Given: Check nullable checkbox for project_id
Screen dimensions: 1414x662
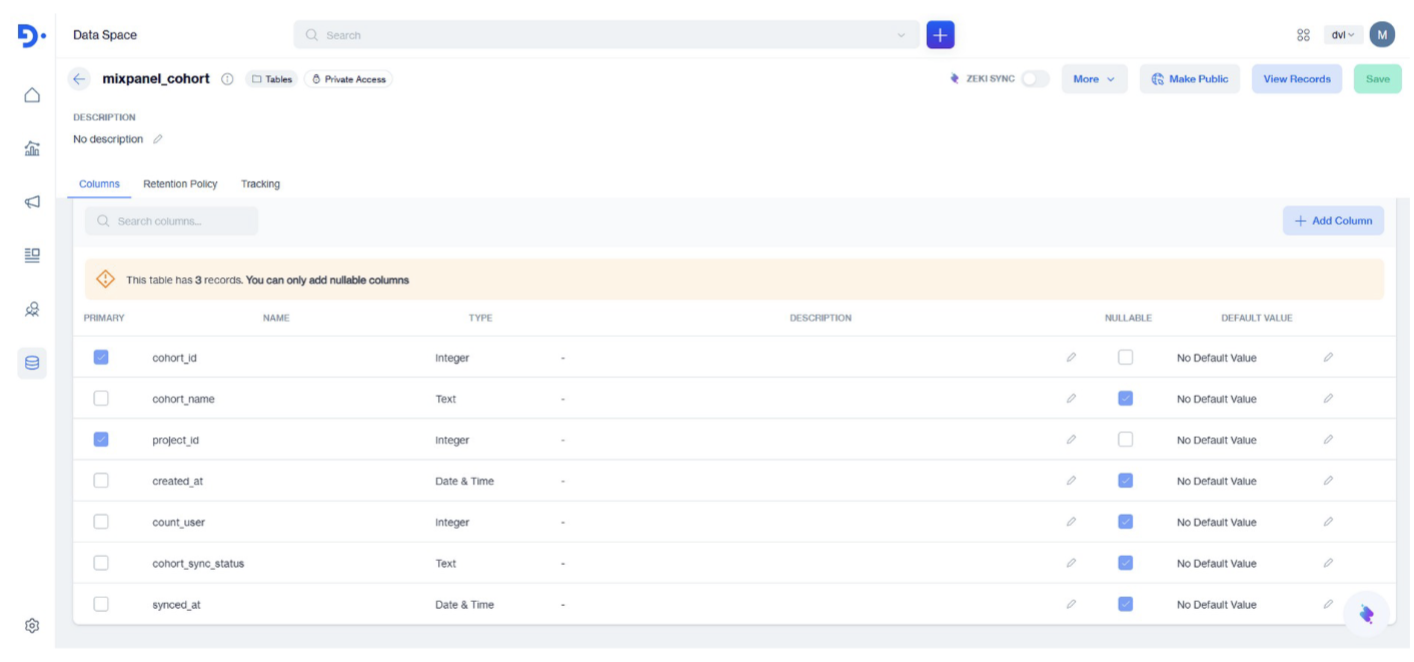Looking at the screenshot, I should click(1125, 439).
